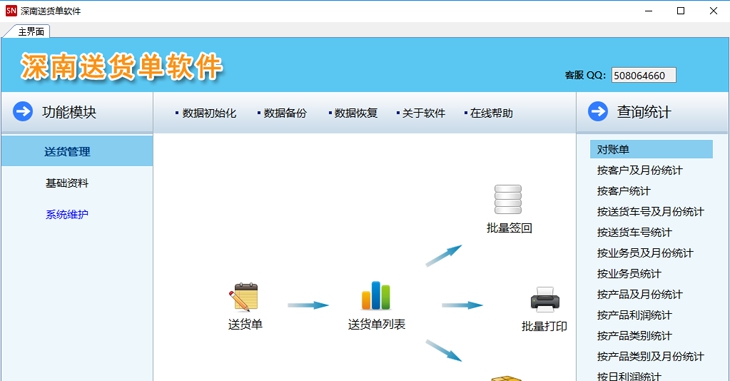Open the 送货单列表 bar chart icon
The height and width of the screenshot is (381, 730).
[x=376, y=296]
